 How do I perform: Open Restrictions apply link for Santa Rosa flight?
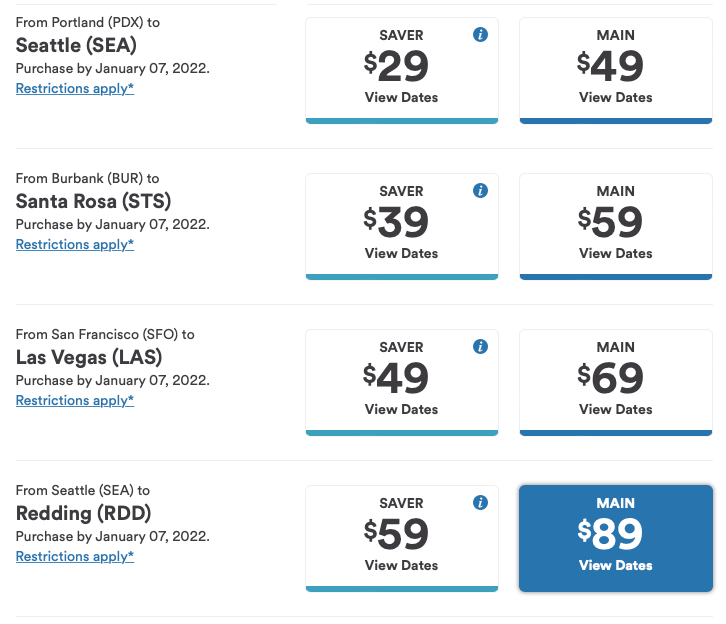(75, 245)
